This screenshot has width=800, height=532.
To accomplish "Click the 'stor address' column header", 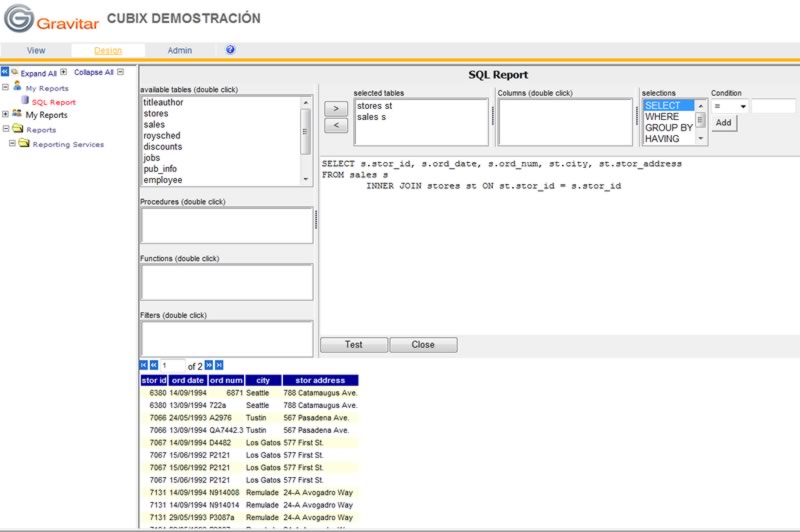I will 320,381.
